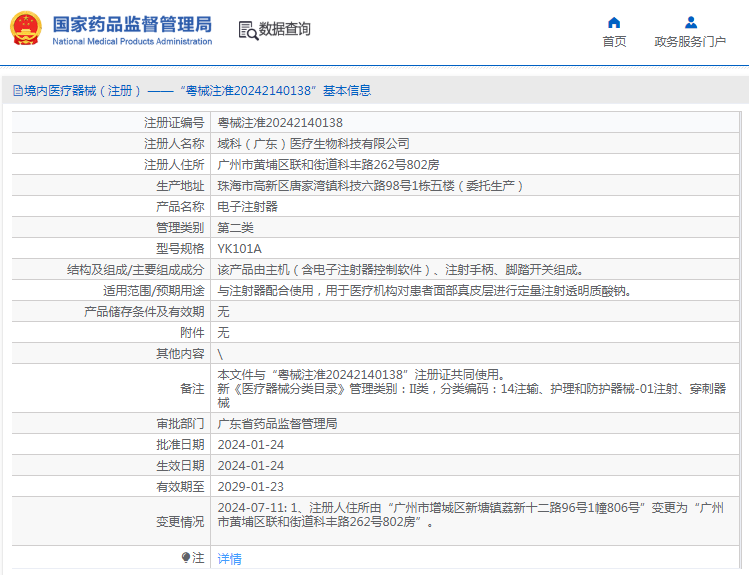This screenshot has width=749, height=575.
Task: Click the document icon before 境内医疗器械
Action: pos(17,91)
